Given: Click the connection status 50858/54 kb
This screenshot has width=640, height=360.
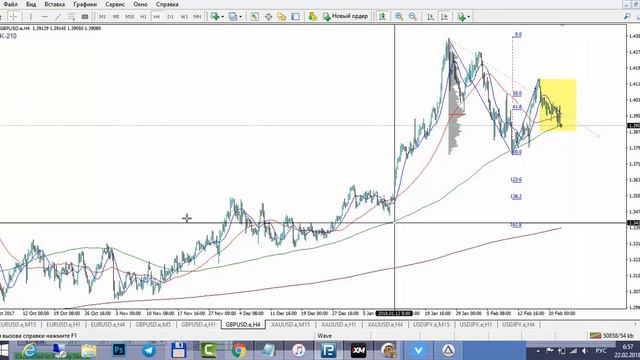Looking at the screenshot, I should click(612, 336).
